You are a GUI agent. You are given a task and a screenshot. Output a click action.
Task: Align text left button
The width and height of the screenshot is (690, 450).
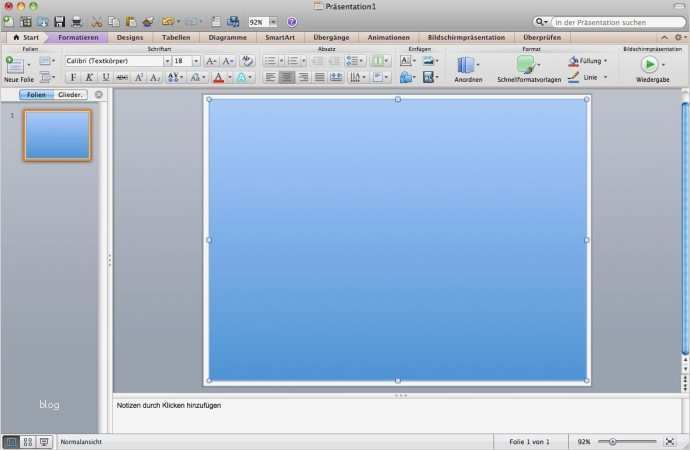270,77
